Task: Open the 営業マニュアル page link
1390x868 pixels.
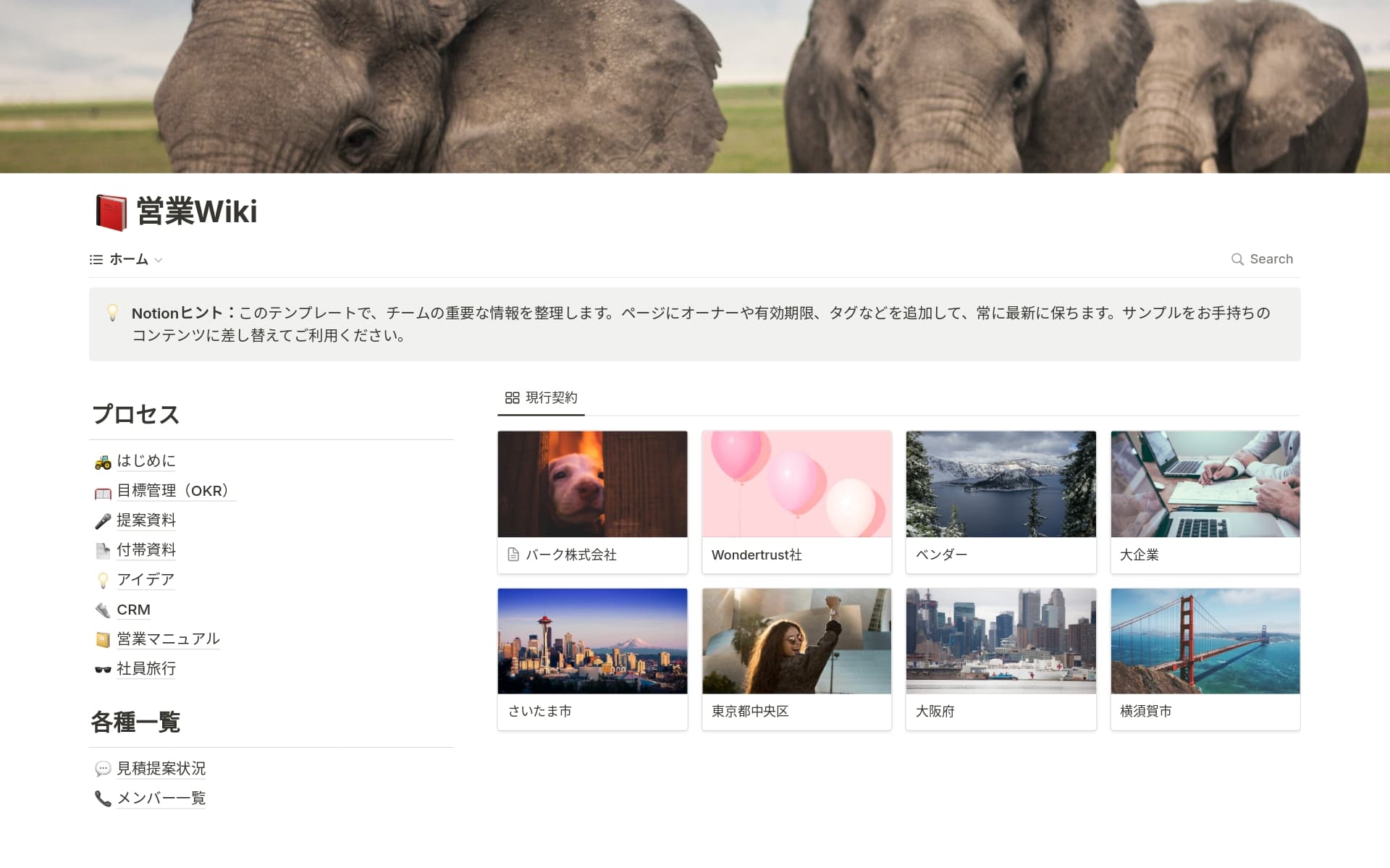Action: (x=168, y=639)
